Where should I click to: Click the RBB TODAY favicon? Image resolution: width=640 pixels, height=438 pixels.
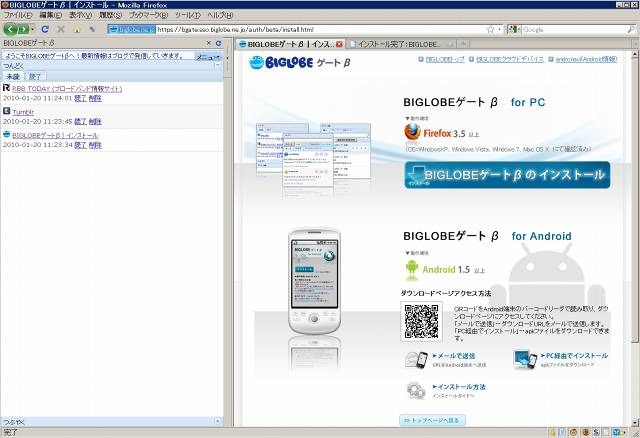tap(6, 88)
